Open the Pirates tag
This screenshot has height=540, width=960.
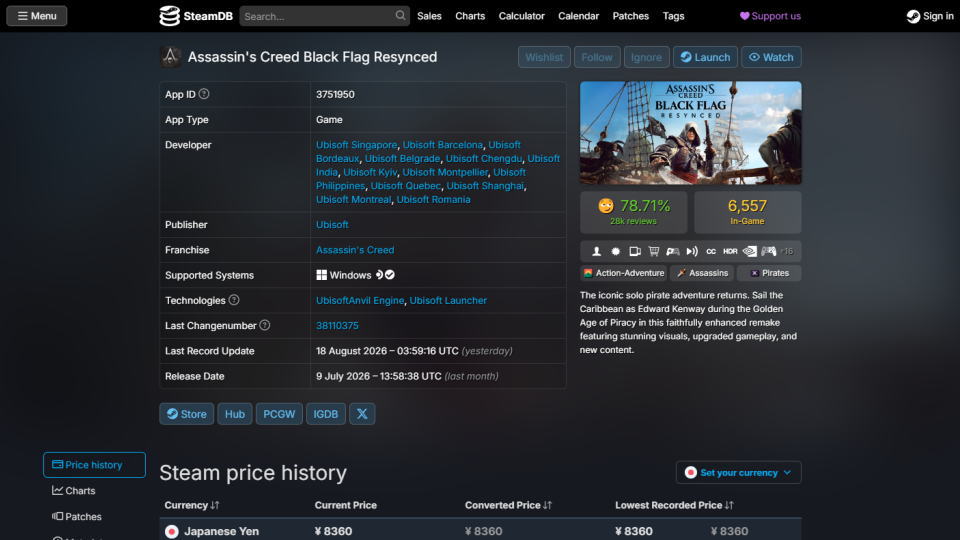pyautogui.click(x=769, y=273)
